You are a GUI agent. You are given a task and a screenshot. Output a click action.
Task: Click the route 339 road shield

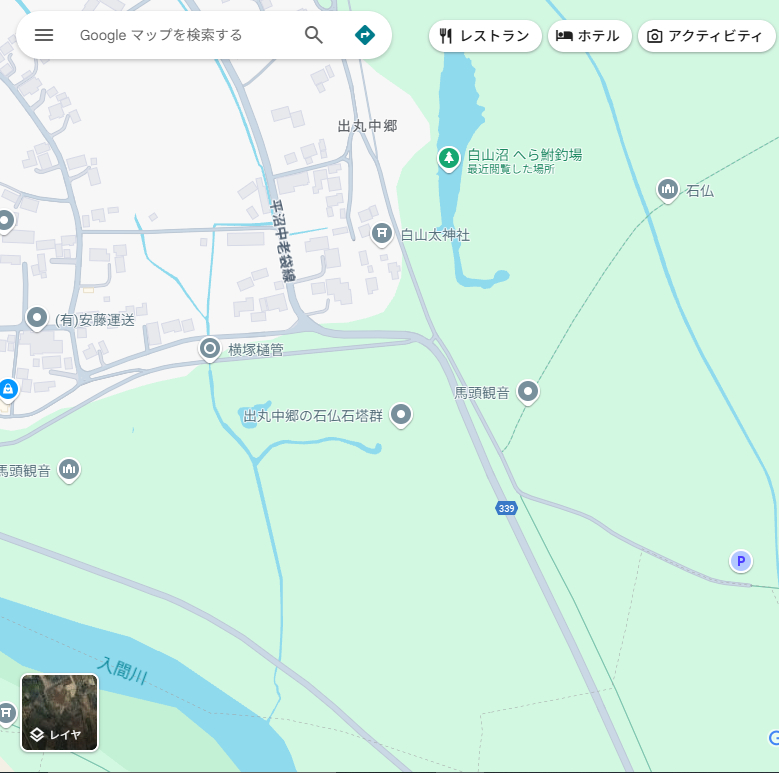[506, 508]
